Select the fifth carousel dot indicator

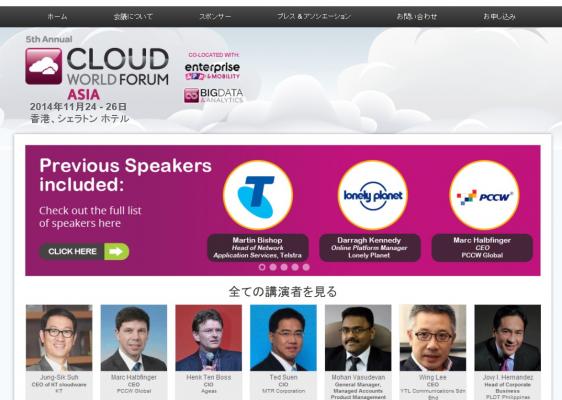[306, 267]
